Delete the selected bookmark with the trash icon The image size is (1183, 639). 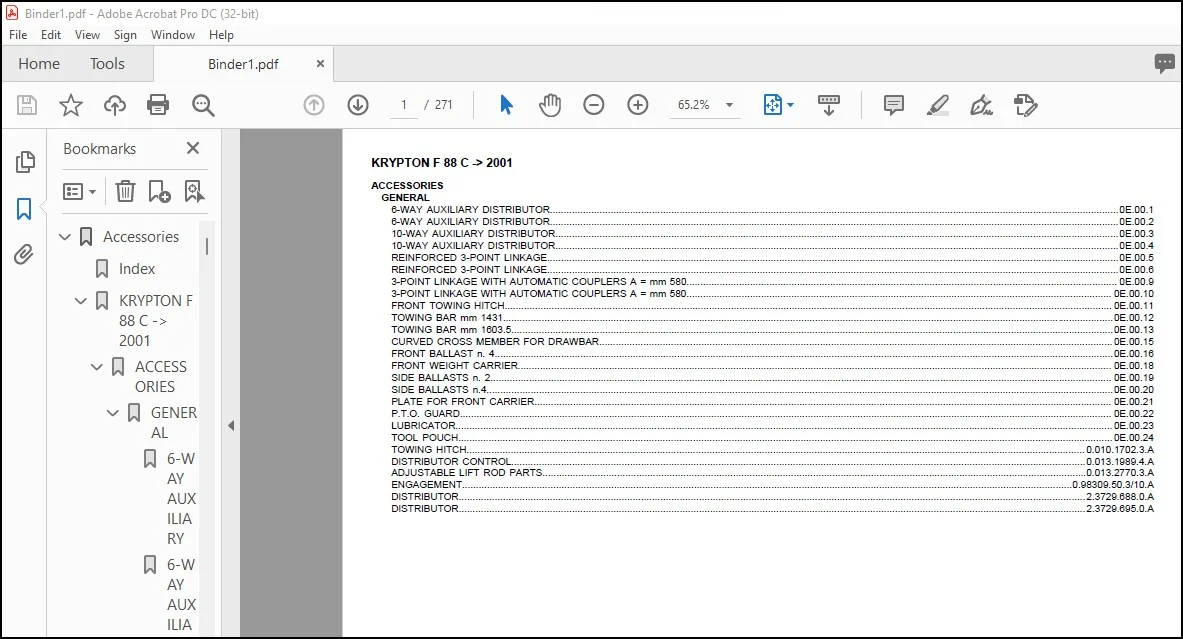pos(125,192)
